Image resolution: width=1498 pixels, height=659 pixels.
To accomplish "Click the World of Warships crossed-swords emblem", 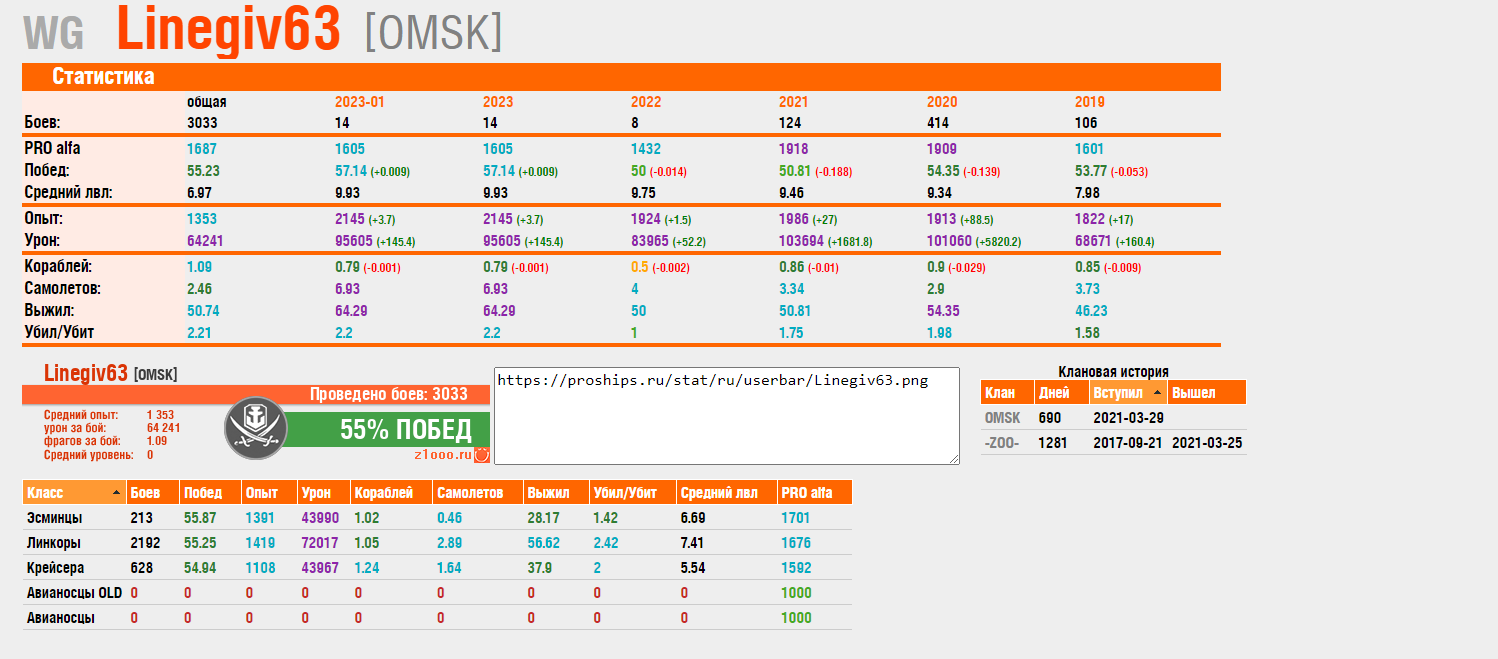I will pyautogui.click(x=255, y=429).
